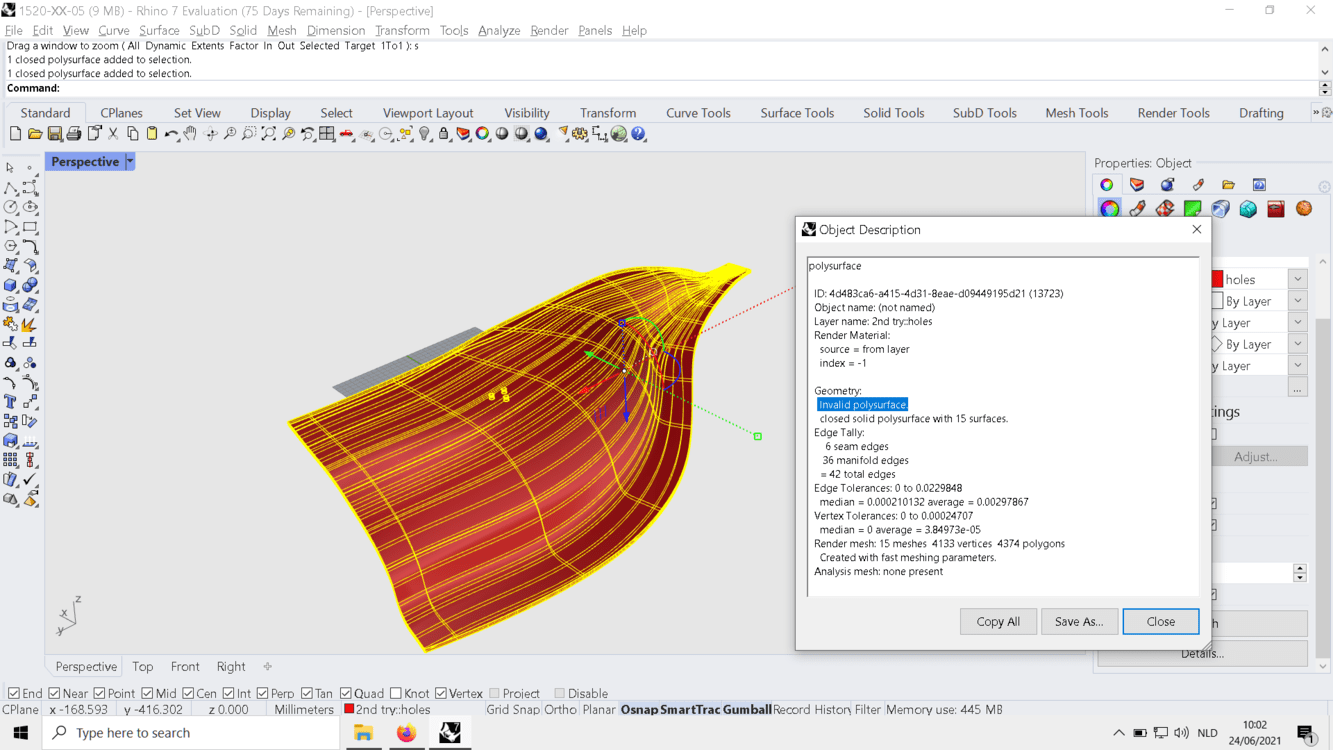
Task: Toggle the Project osnap checkbox
Action: [494, 693]
